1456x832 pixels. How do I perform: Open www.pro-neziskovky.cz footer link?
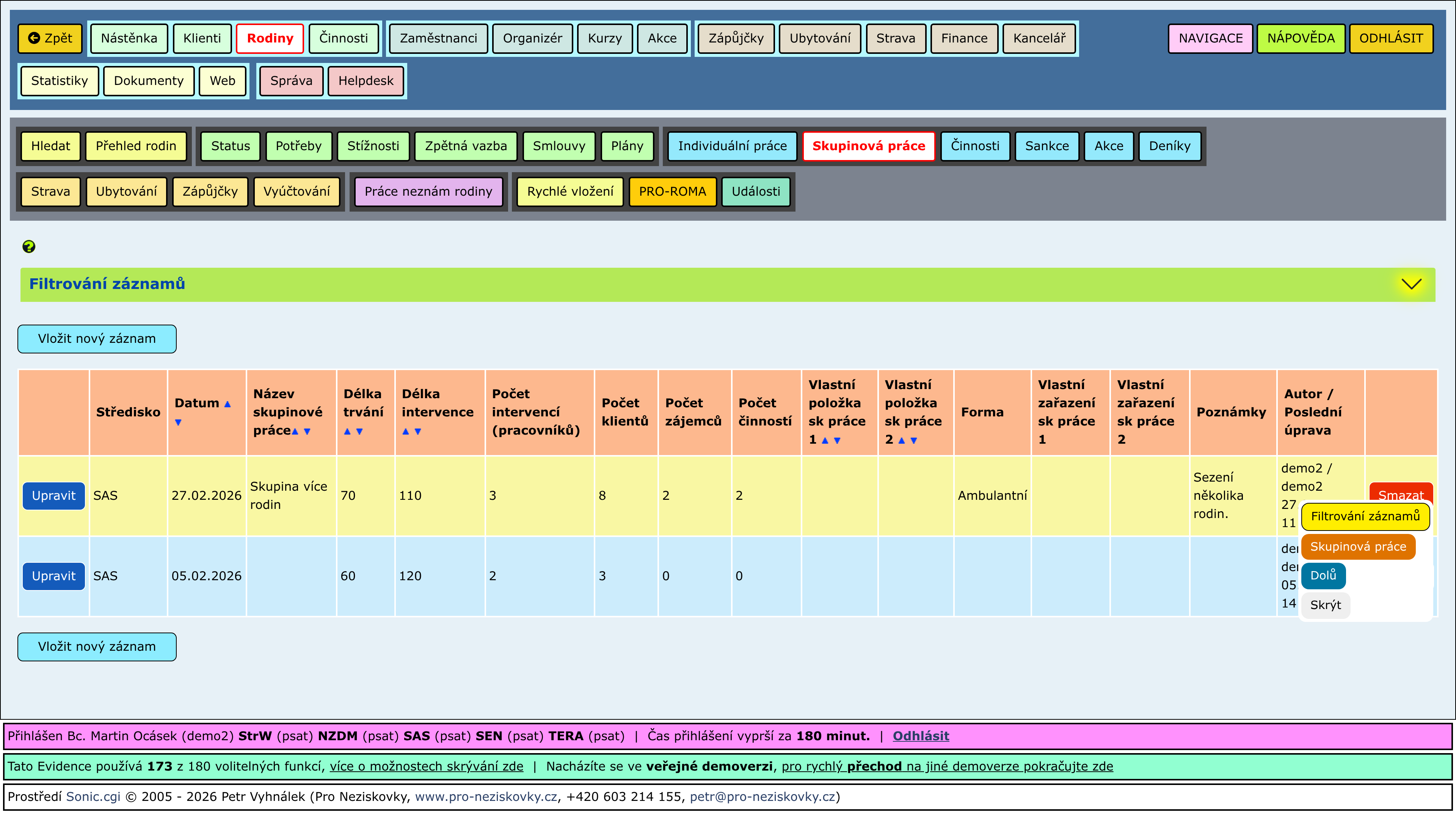tap(486, 797)
